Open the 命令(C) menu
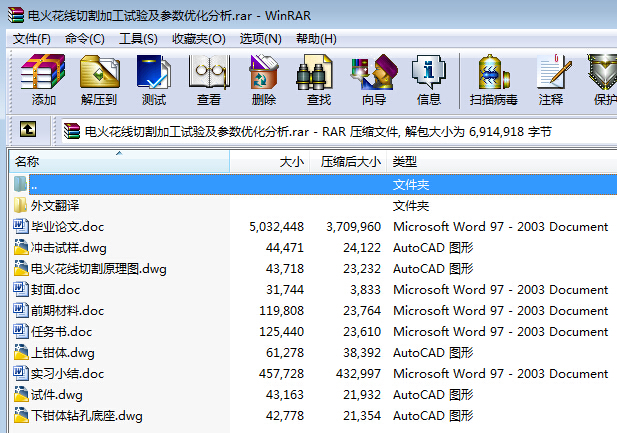This screenshot has height=433, width=617. (85, 39)
